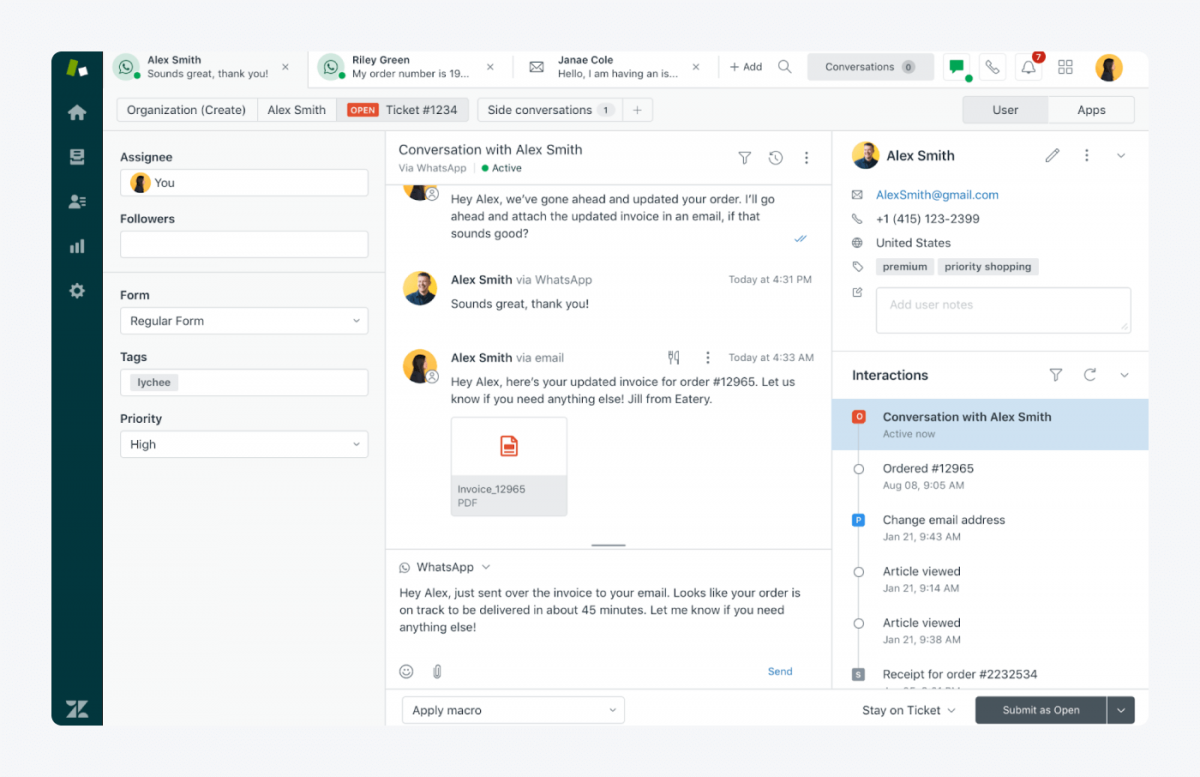Switch to the Janae Cole tab
Image resolution: width=1200 pixels, height=777 pixels.
tap(616, 67)
